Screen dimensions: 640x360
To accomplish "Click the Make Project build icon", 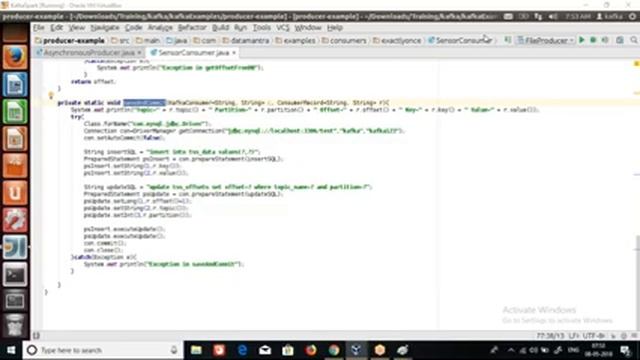I will pos(507,40).
